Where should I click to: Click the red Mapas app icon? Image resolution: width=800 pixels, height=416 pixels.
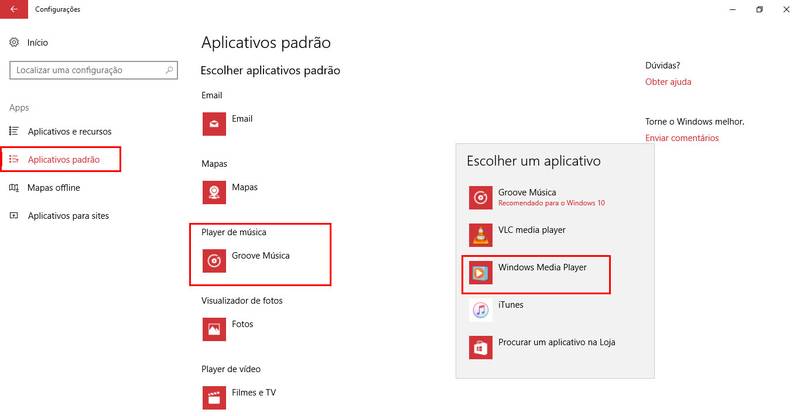214,192
